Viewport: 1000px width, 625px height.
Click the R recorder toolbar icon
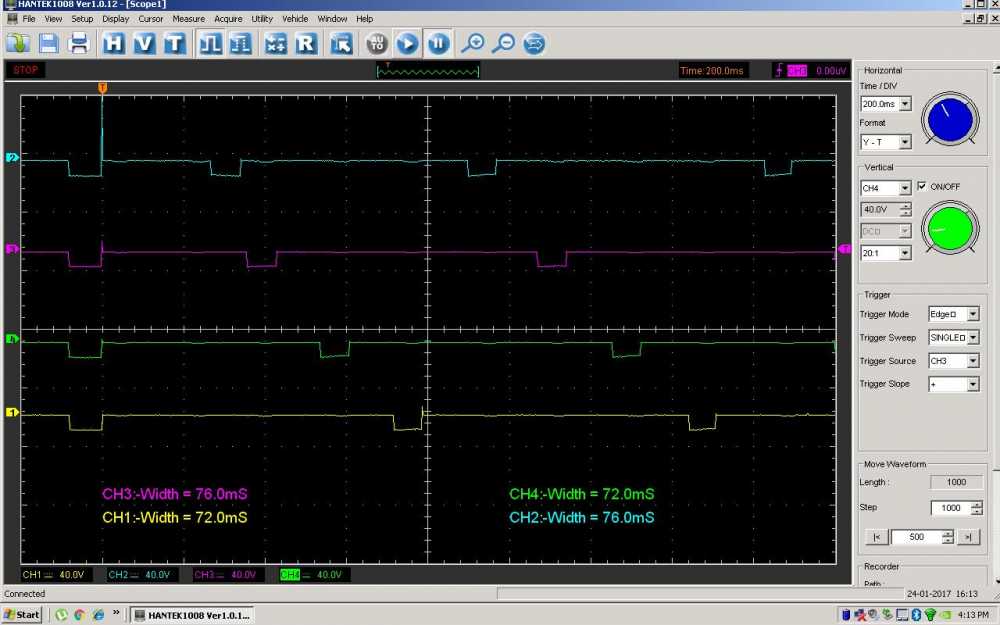pos(307,43)
